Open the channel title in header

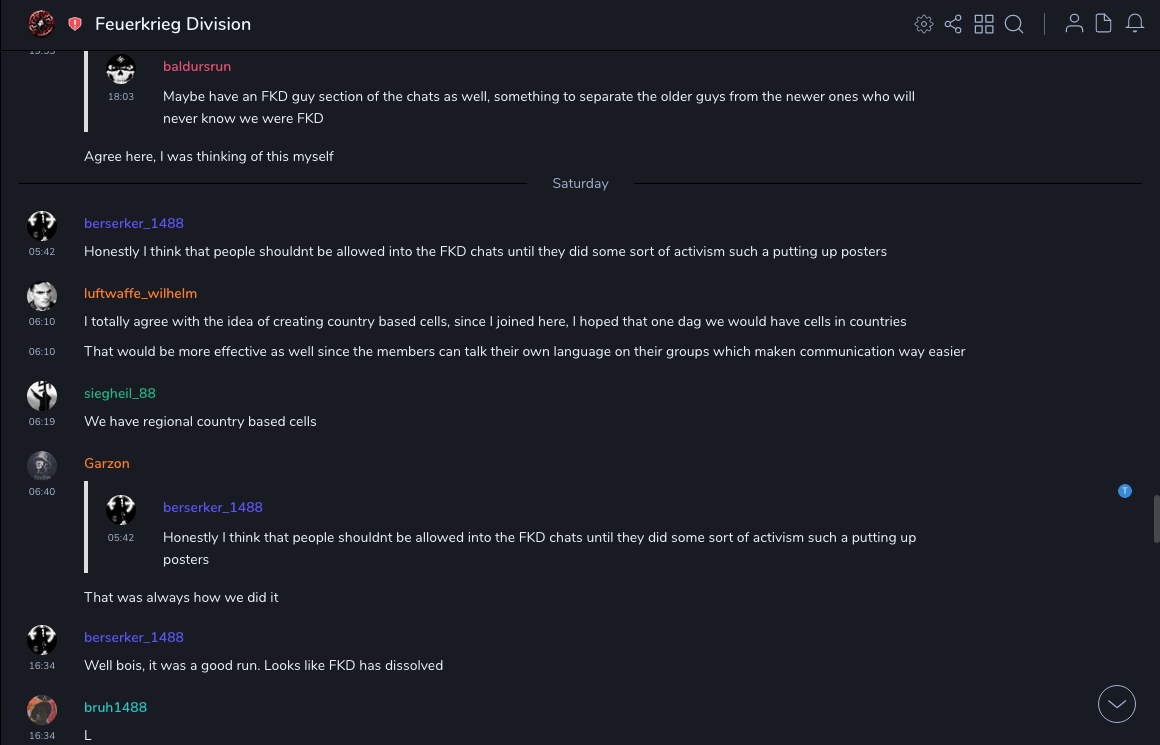173,24
